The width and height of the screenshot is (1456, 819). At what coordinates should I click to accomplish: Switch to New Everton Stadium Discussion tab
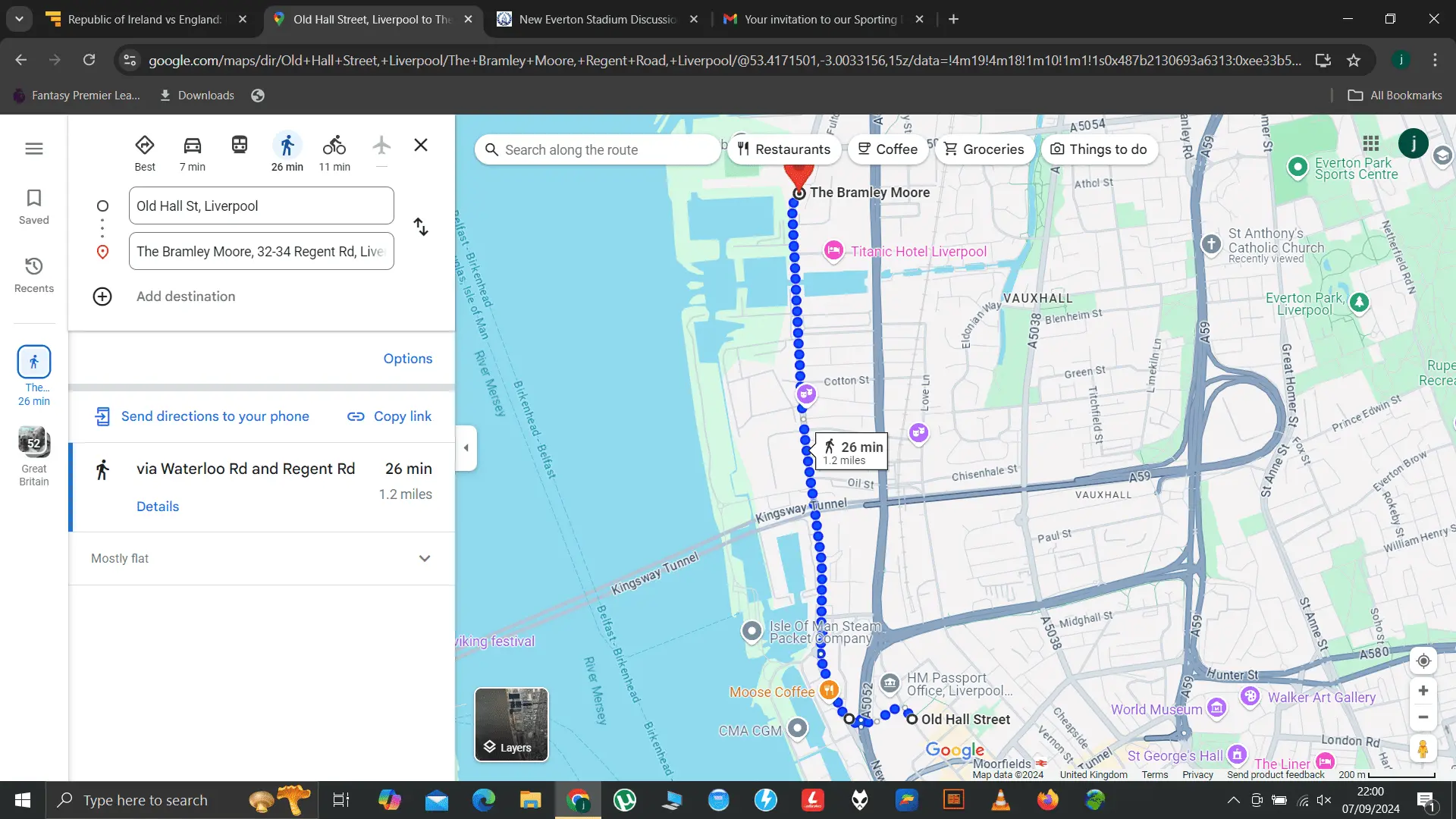[597, 20]
